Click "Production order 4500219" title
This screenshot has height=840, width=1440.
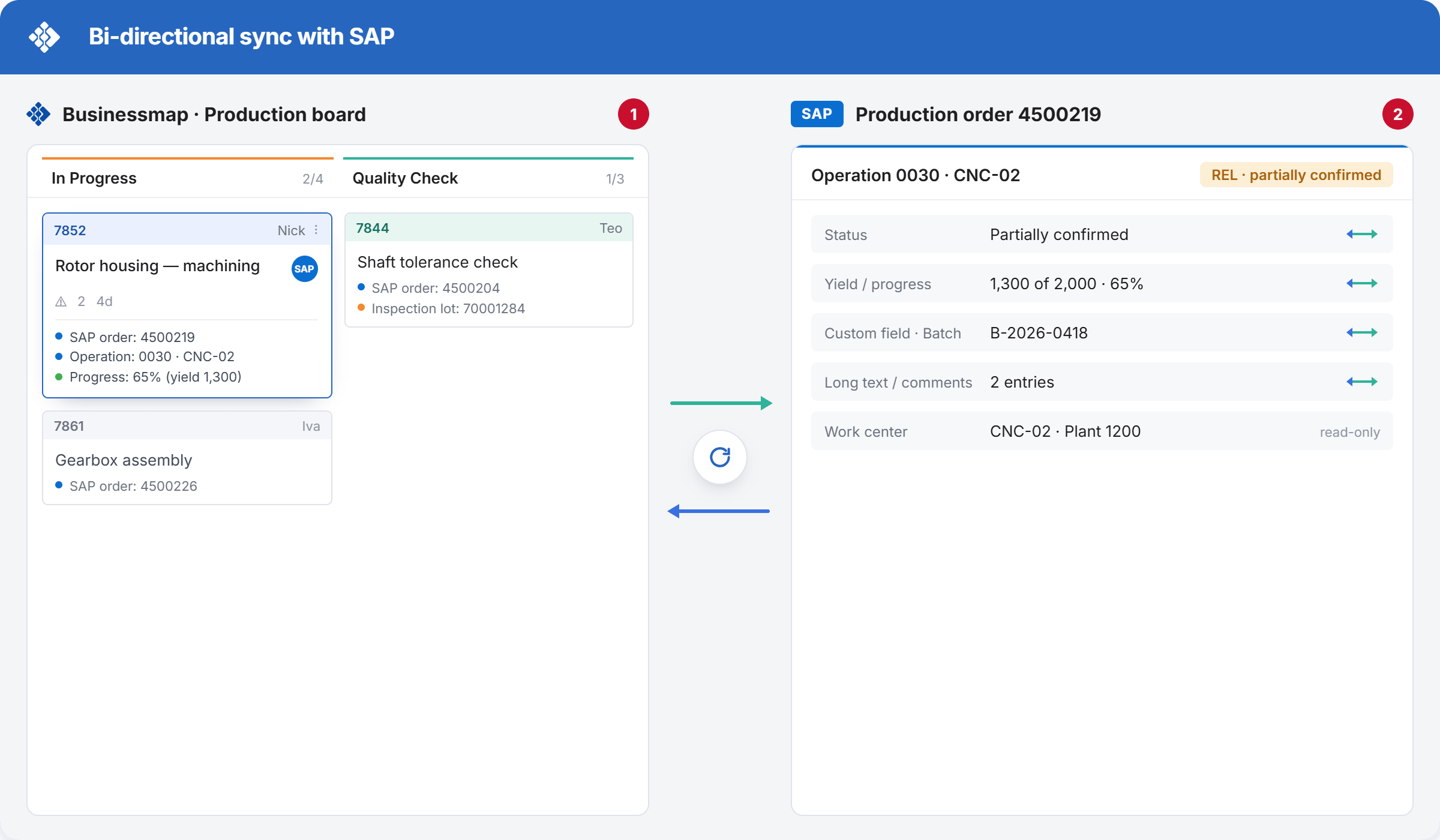tap(978, 114)
